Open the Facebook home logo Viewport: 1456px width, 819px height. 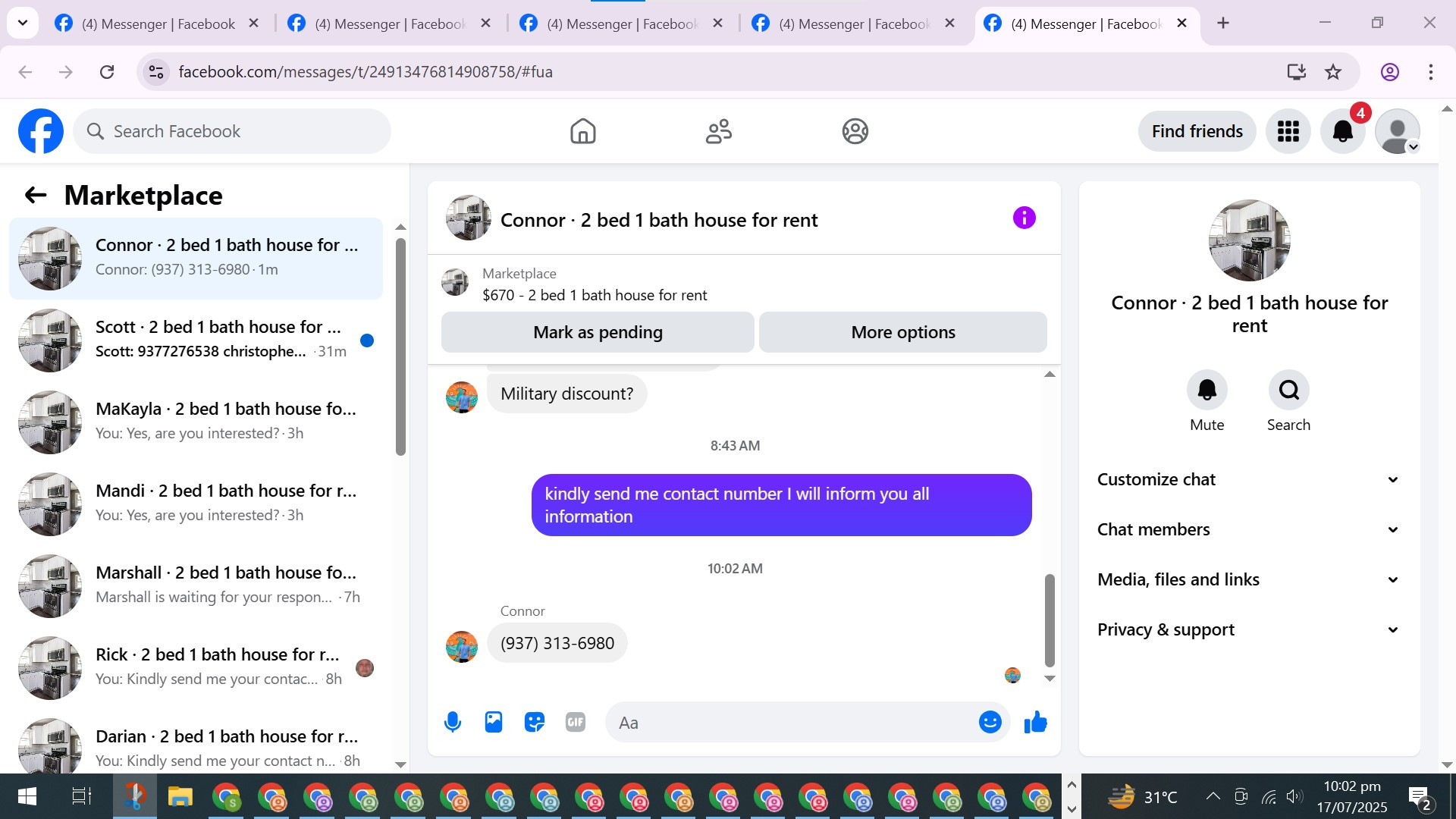(x=41, y=131)
